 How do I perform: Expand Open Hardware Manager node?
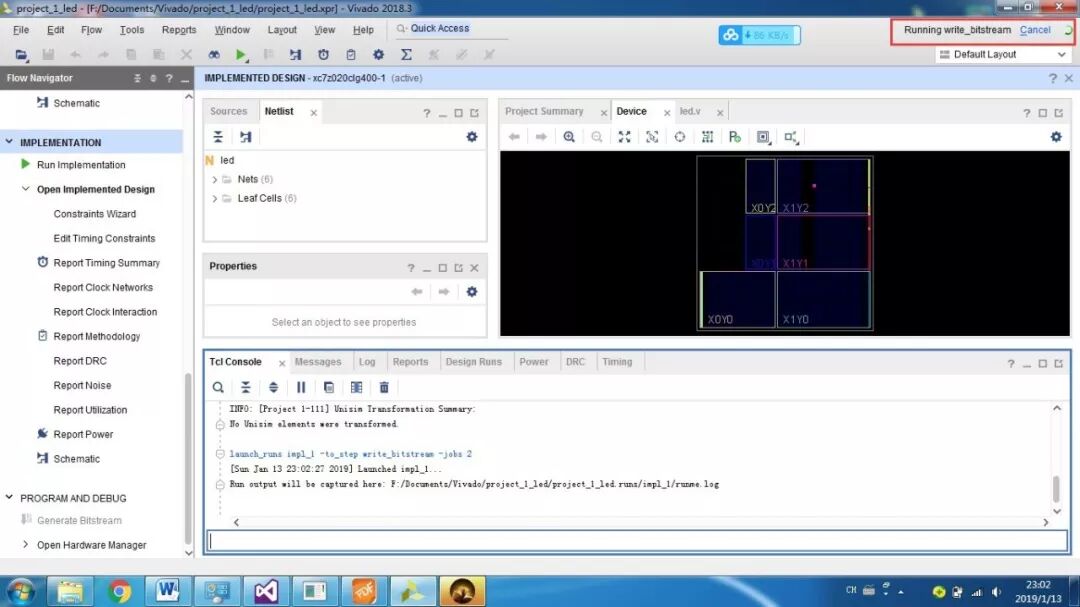pyautogui.click(x=25, y=544)
